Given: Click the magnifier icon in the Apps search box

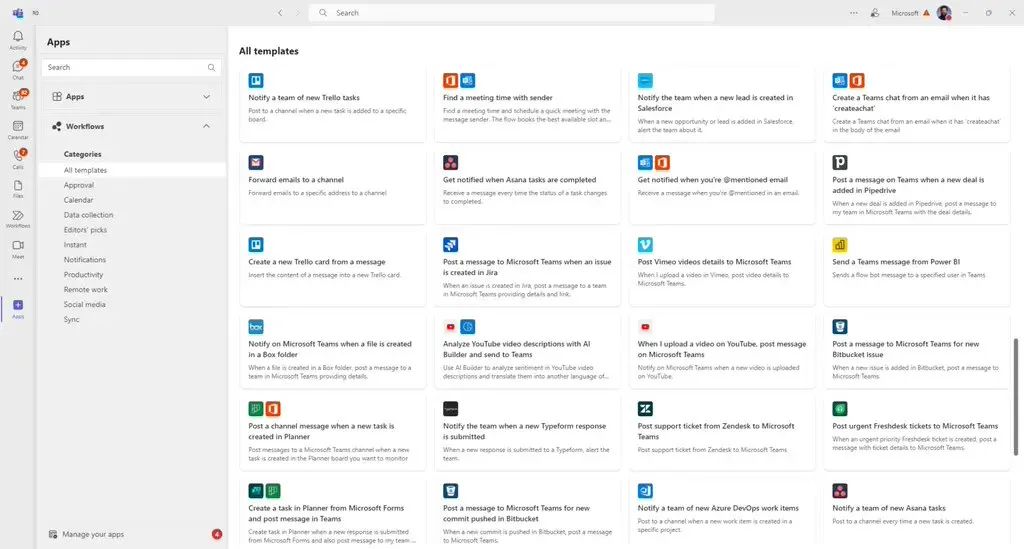Looking at the screenshot, I should pyautogui.click(x=212, y=67).
